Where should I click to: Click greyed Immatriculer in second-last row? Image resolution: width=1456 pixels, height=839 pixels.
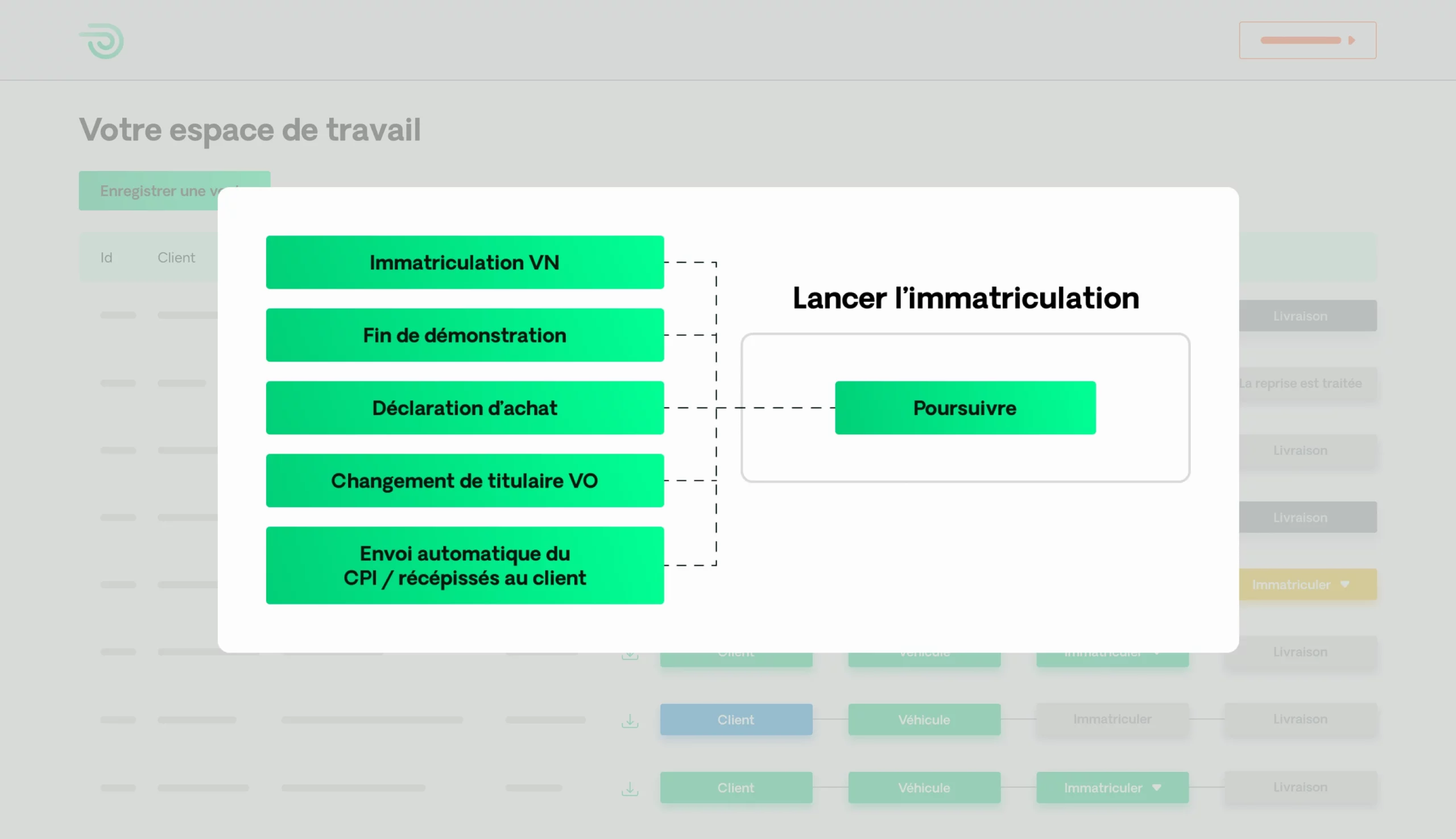click(1112, 718)
